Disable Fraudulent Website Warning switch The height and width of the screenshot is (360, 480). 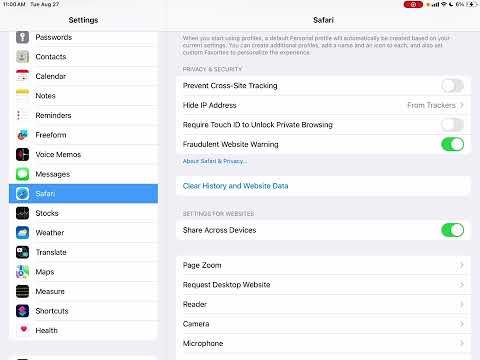pos(452,144)
